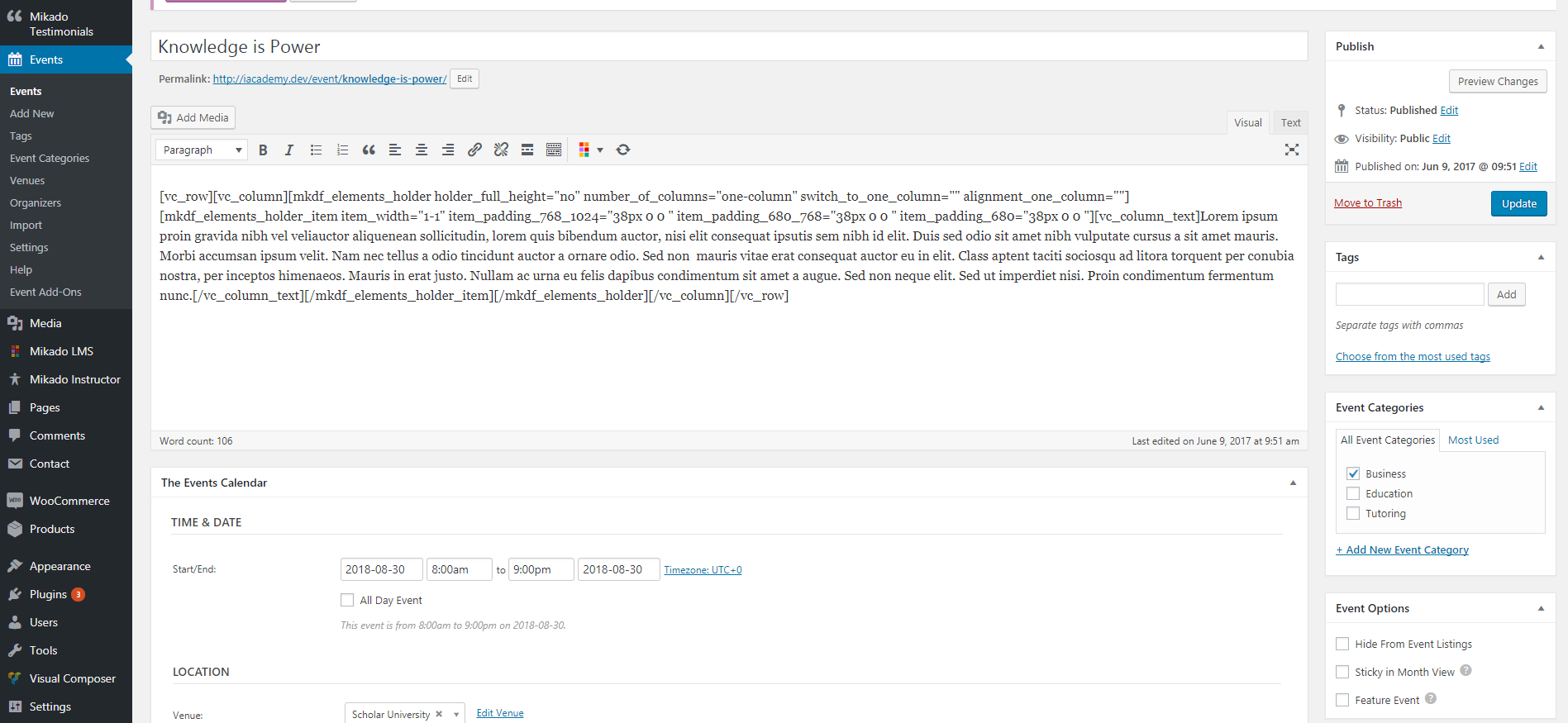Image resolution: width=1568 pixels, height=723 pixels.
Task: Align text right
Action: coord(448,150)
